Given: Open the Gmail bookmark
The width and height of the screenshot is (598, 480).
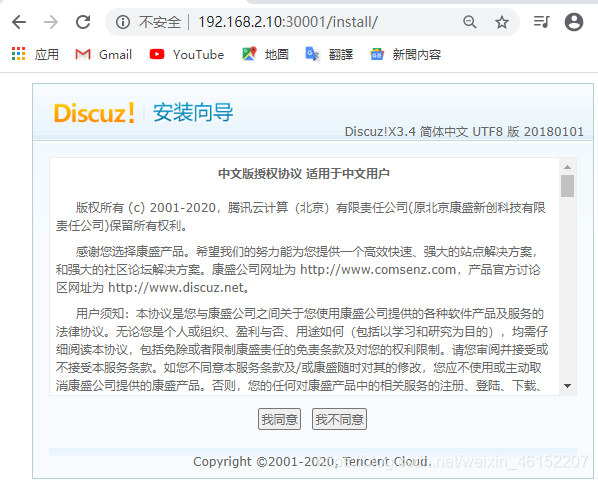Looking at the screenshot, I should [x=103, y=54].
